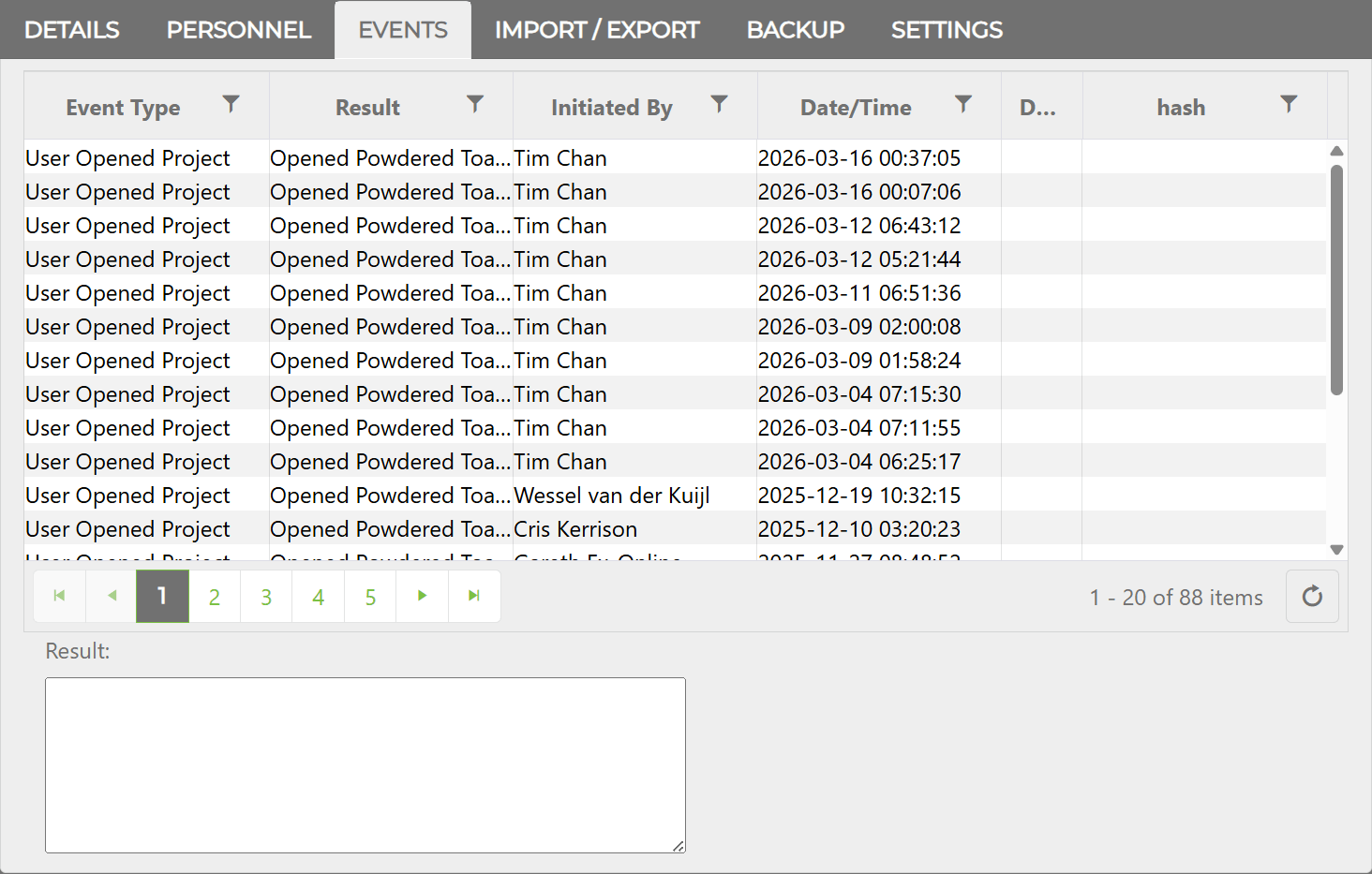Screen dimensions: 1372x874
Task: Open the Initiated By column filter
Action: pos(719,104)
